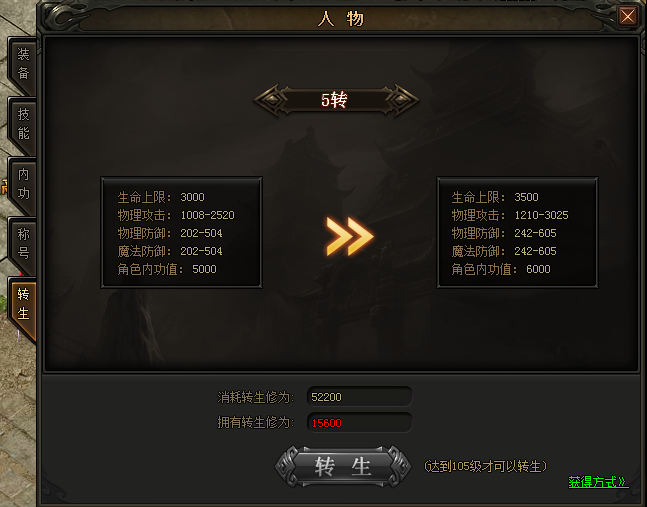
Task: Click the 达到105级才可以转生 hint text
Action: point(485,466)
